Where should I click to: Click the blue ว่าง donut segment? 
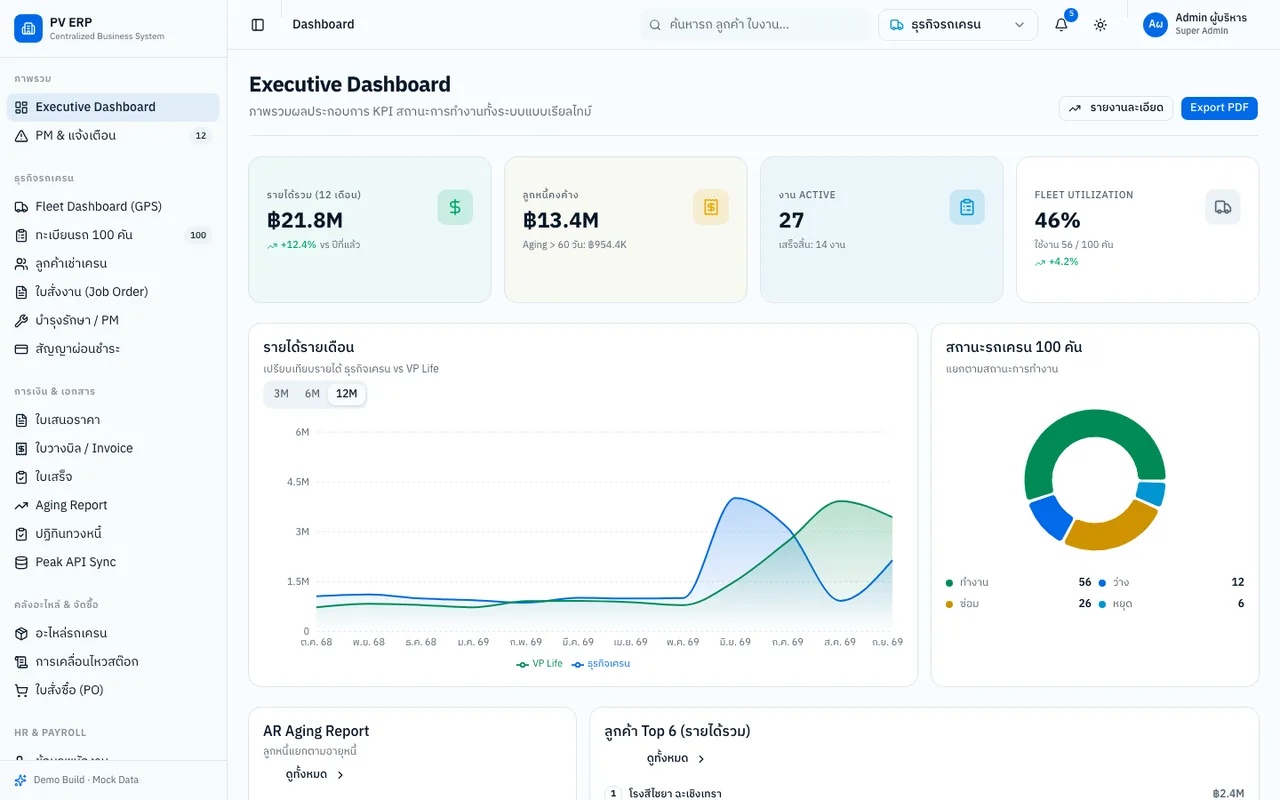point(1049,516)
